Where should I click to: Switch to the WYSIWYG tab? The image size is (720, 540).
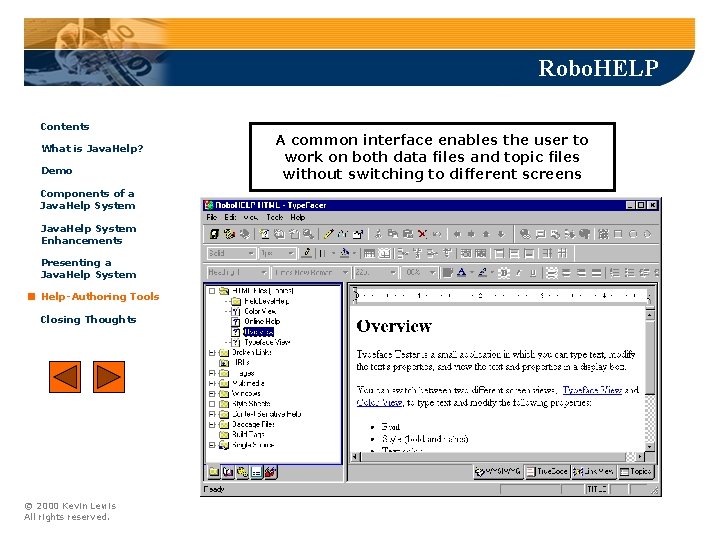(x=498, y=472)
